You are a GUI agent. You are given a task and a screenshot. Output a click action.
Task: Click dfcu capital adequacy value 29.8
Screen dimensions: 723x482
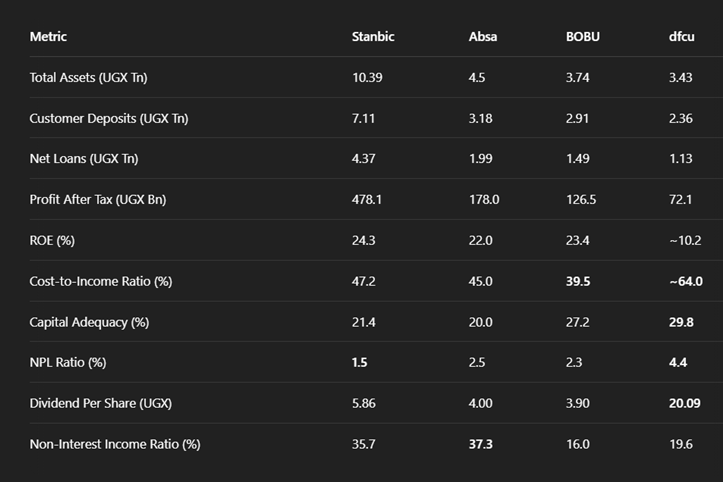[x=681, y=322]
